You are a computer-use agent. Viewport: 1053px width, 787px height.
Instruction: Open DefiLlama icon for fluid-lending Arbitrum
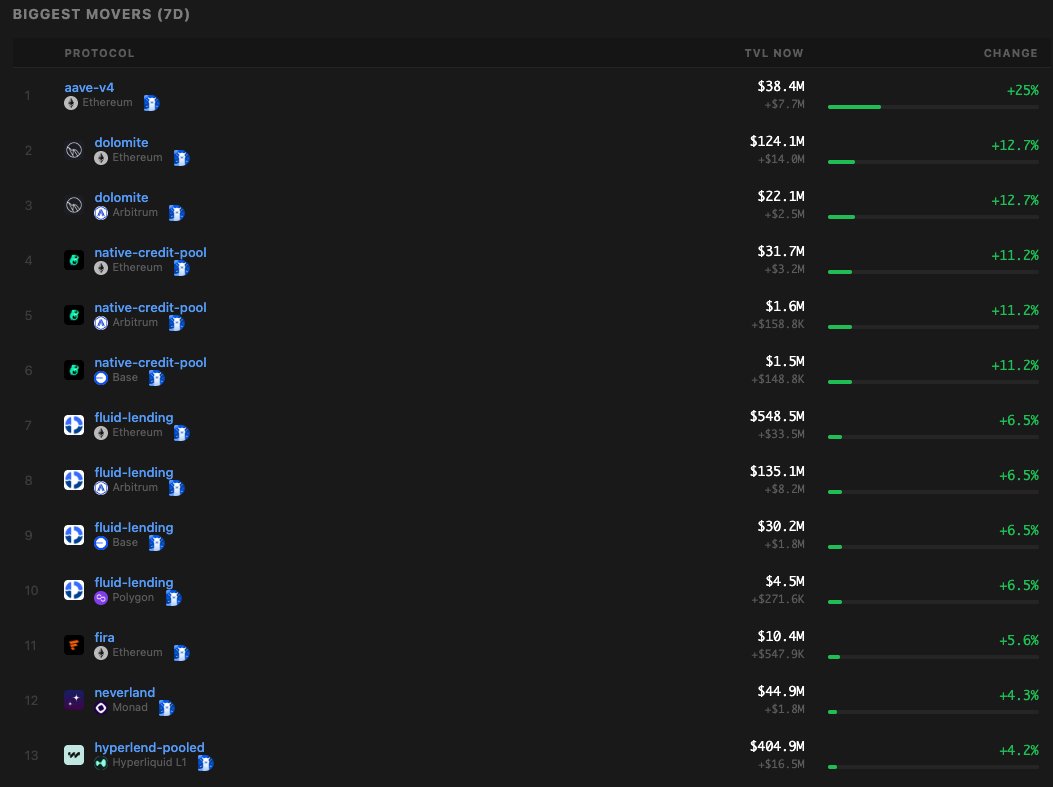(176, 488)
